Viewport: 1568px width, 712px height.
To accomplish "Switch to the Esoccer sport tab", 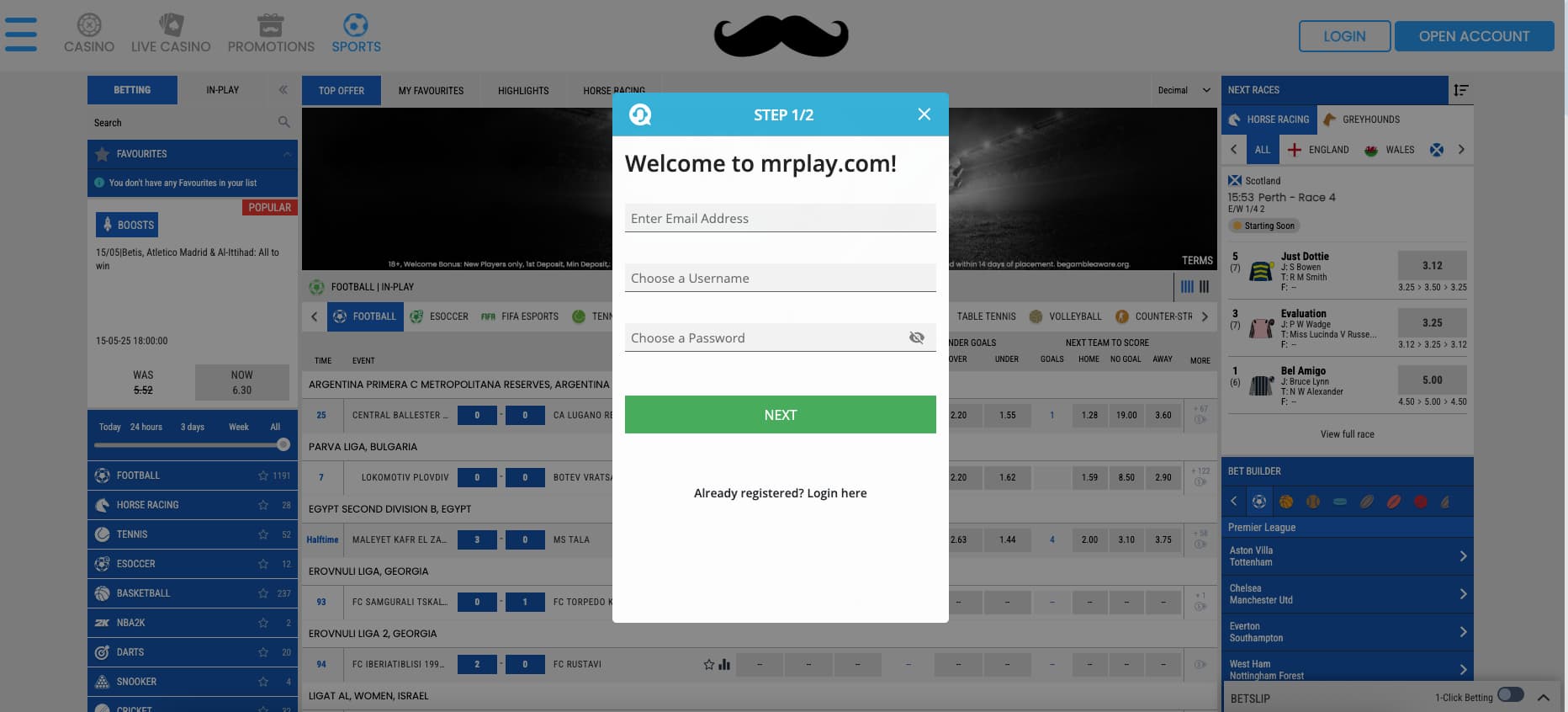I will pyautogui.click(x=439, y=316).
